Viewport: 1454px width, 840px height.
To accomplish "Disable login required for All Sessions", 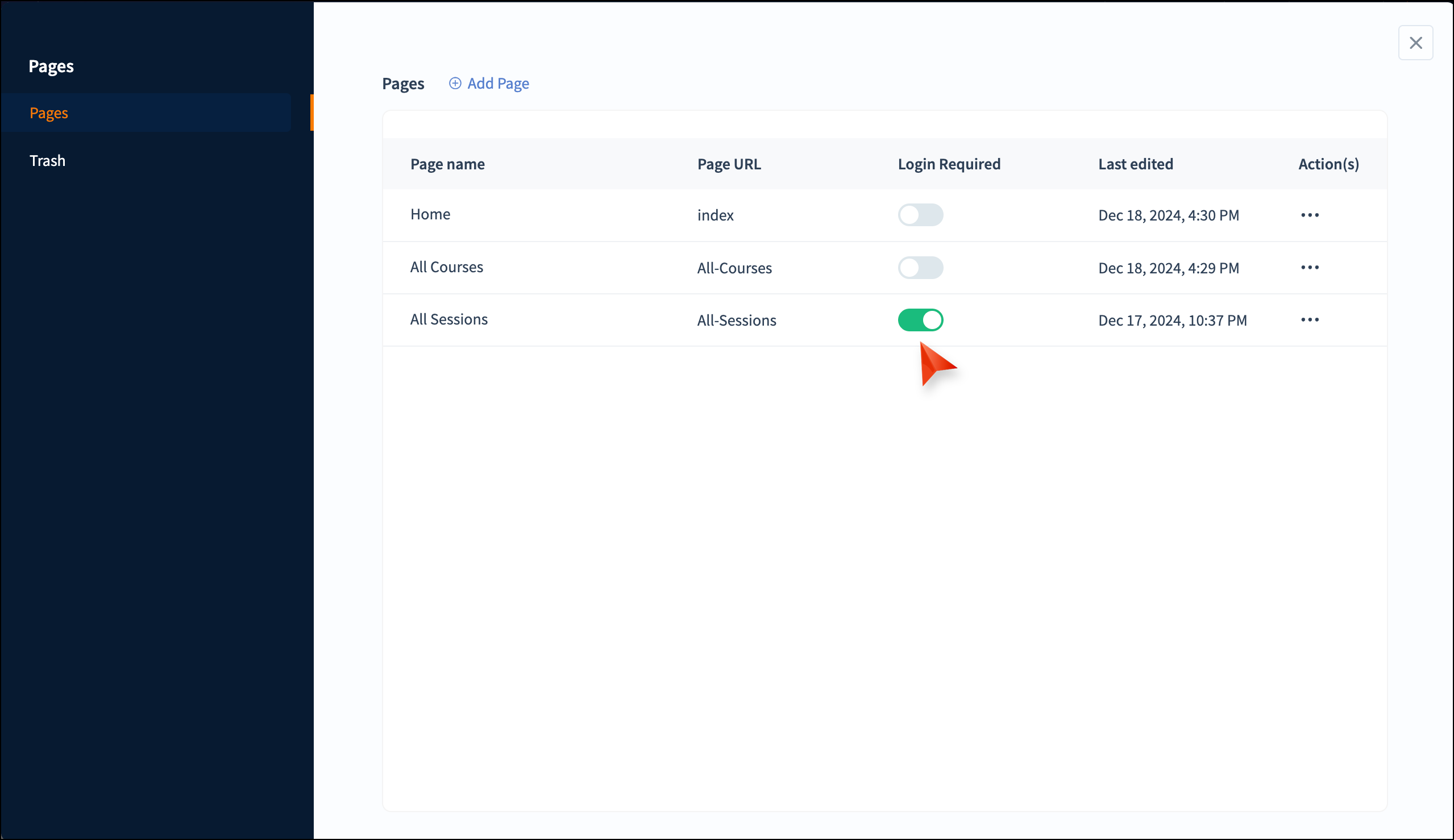I will (920, 320).
